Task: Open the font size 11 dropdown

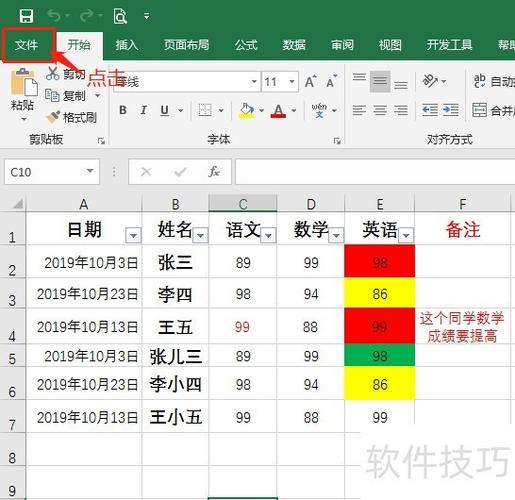Action: click(x=292, y=81)
